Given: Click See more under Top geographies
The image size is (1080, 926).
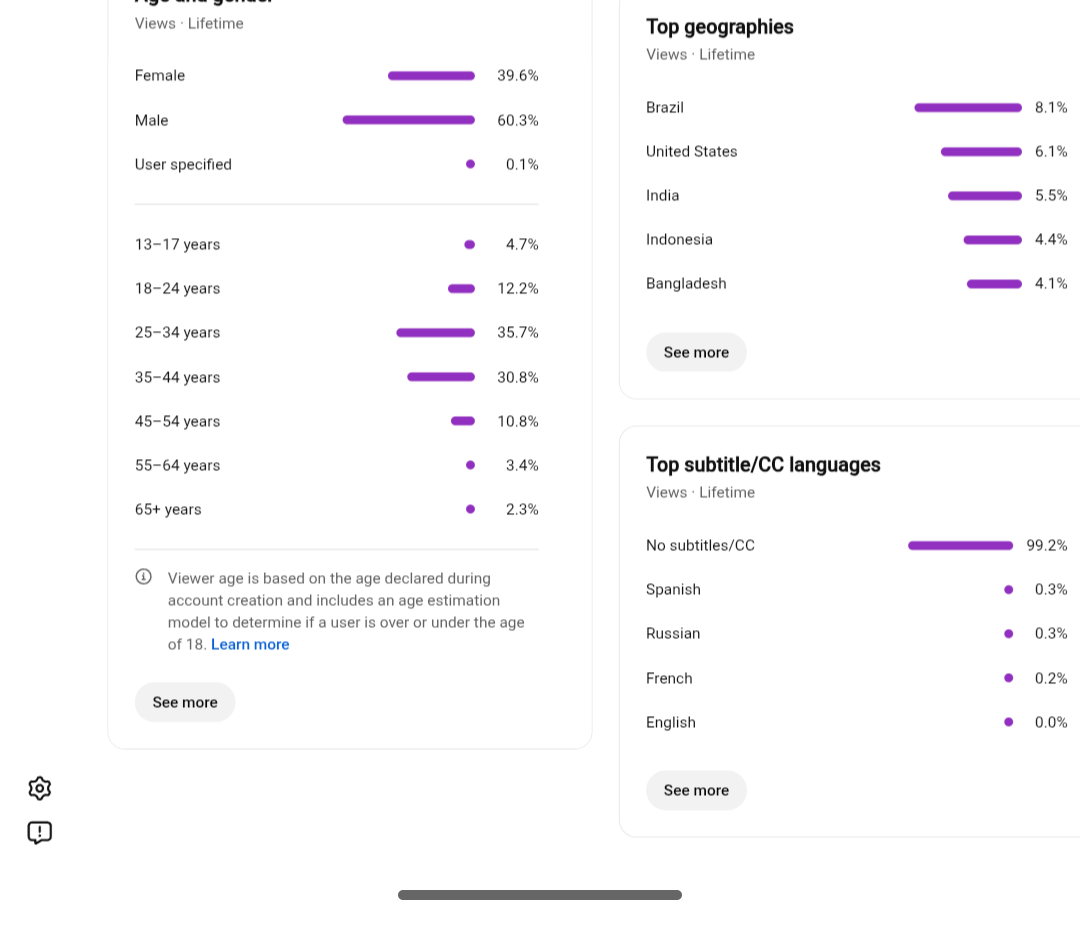Looking at the screenshot, I should tap(696, 352).
